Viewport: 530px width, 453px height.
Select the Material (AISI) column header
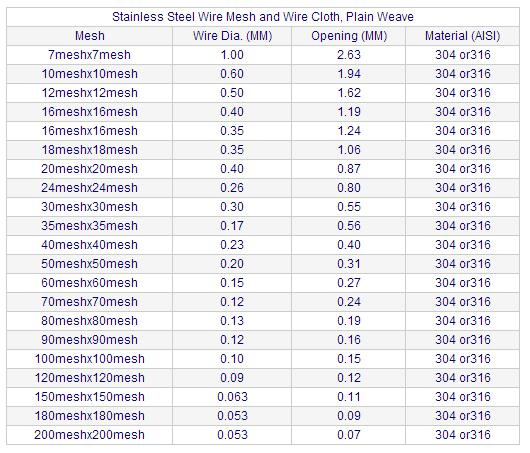(x=462, y=36)
